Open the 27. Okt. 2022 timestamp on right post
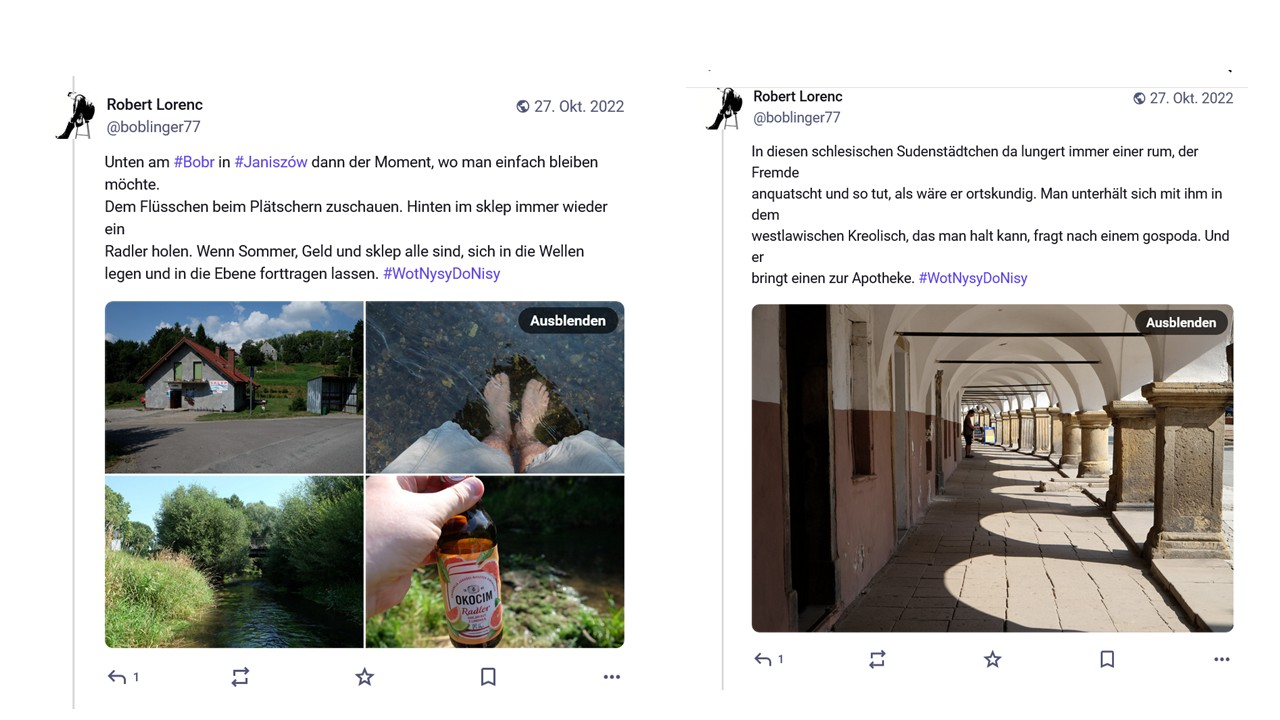 [x=1190, y=98]
